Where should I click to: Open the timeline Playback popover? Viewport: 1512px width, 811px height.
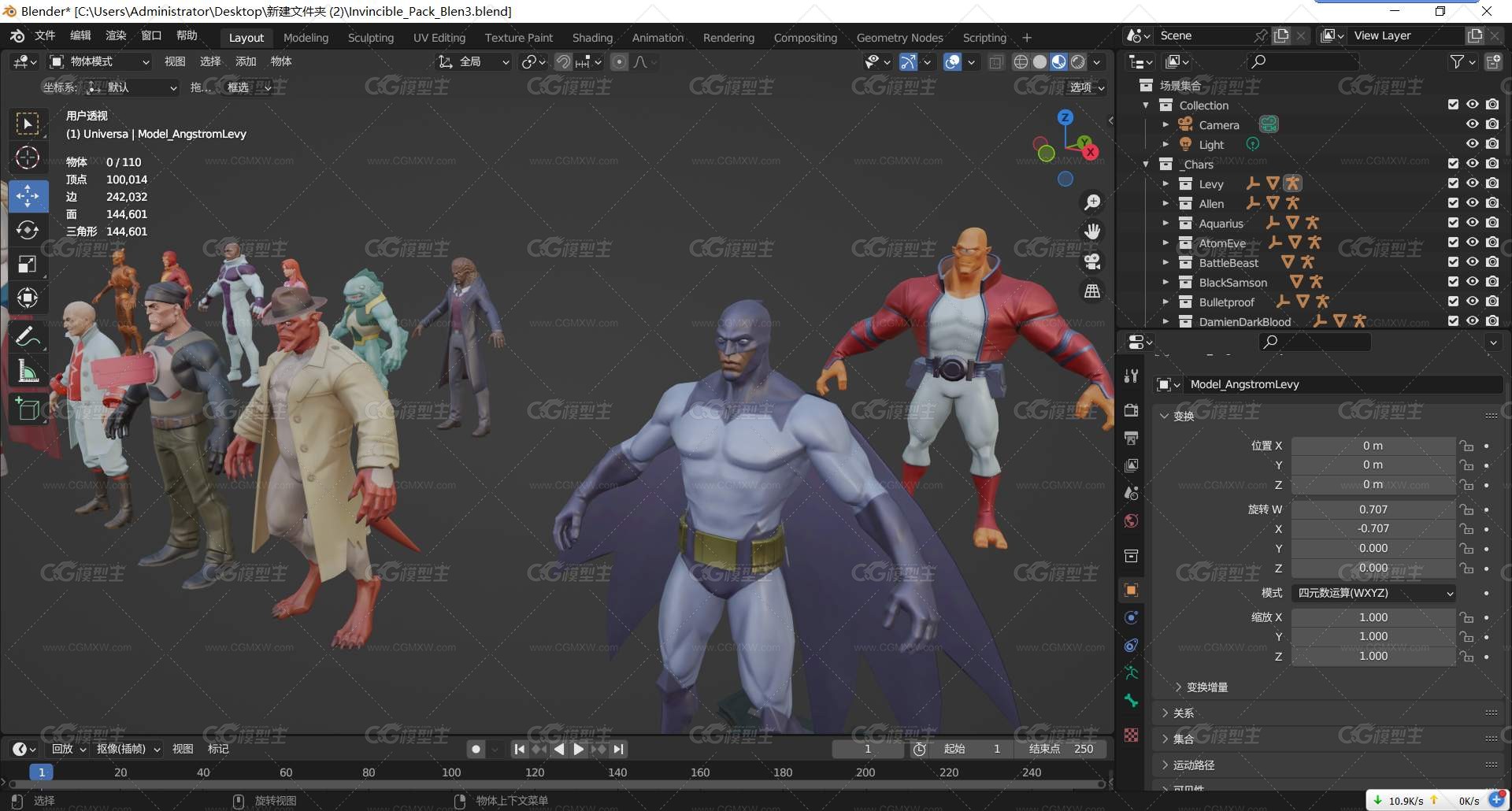click(x=68, y=749)
